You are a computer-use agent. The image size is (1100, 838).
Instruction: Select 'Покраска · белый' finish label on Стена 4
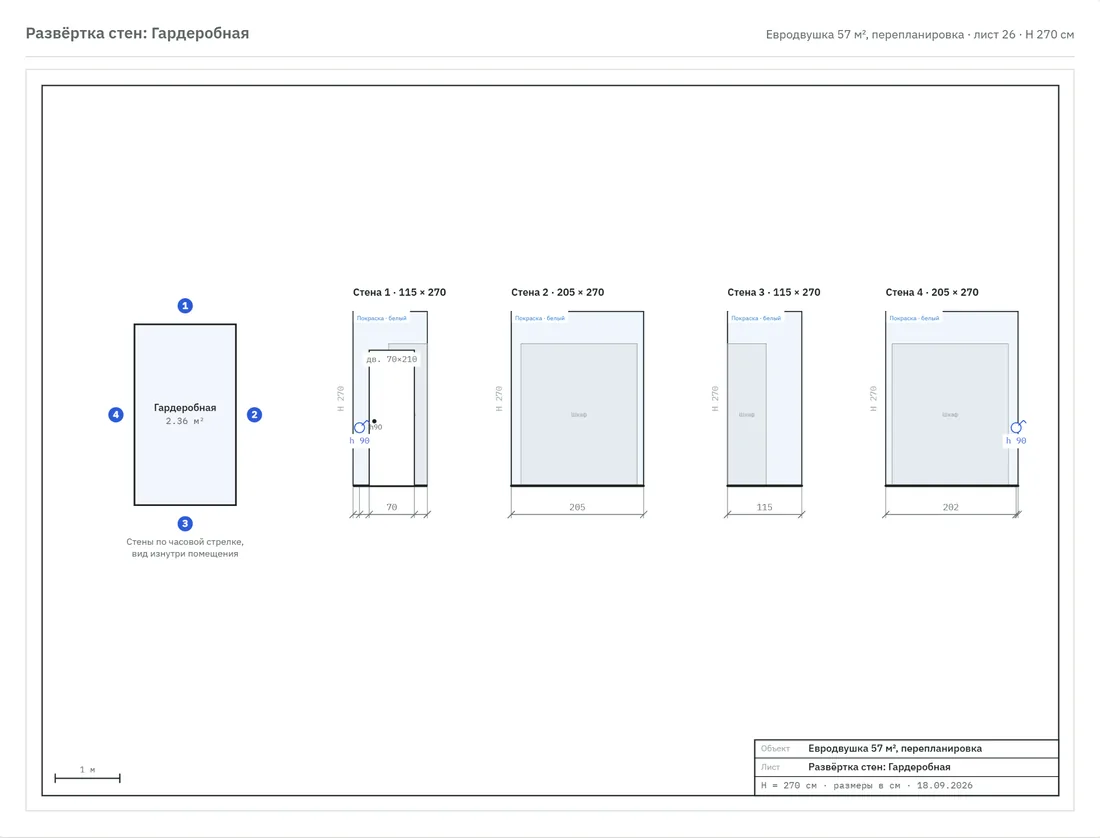[914, 318]
